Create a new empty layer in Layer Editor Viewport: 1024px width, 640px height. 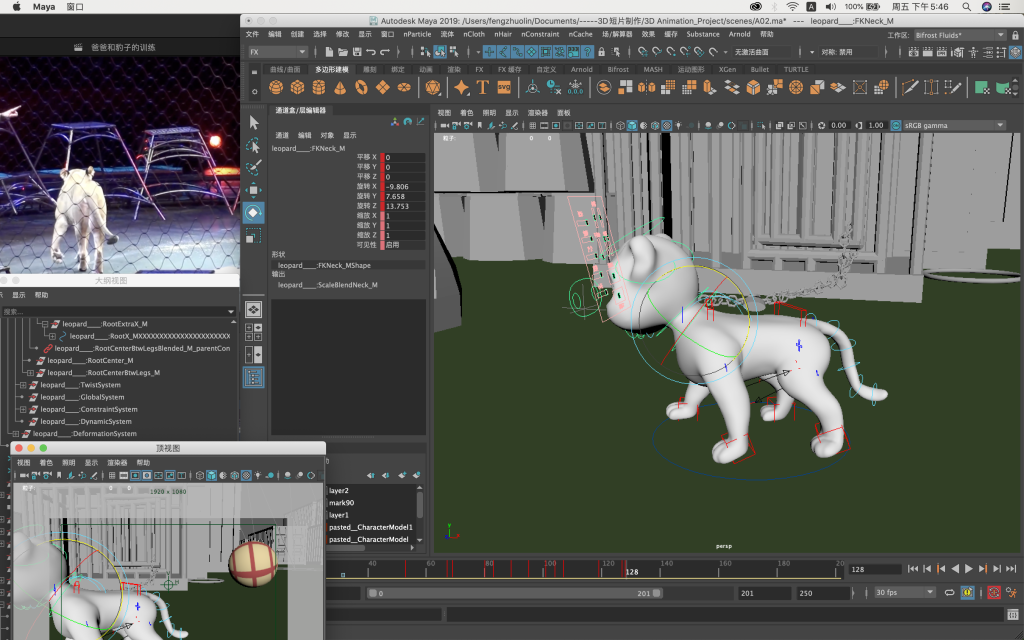point(402,475)
